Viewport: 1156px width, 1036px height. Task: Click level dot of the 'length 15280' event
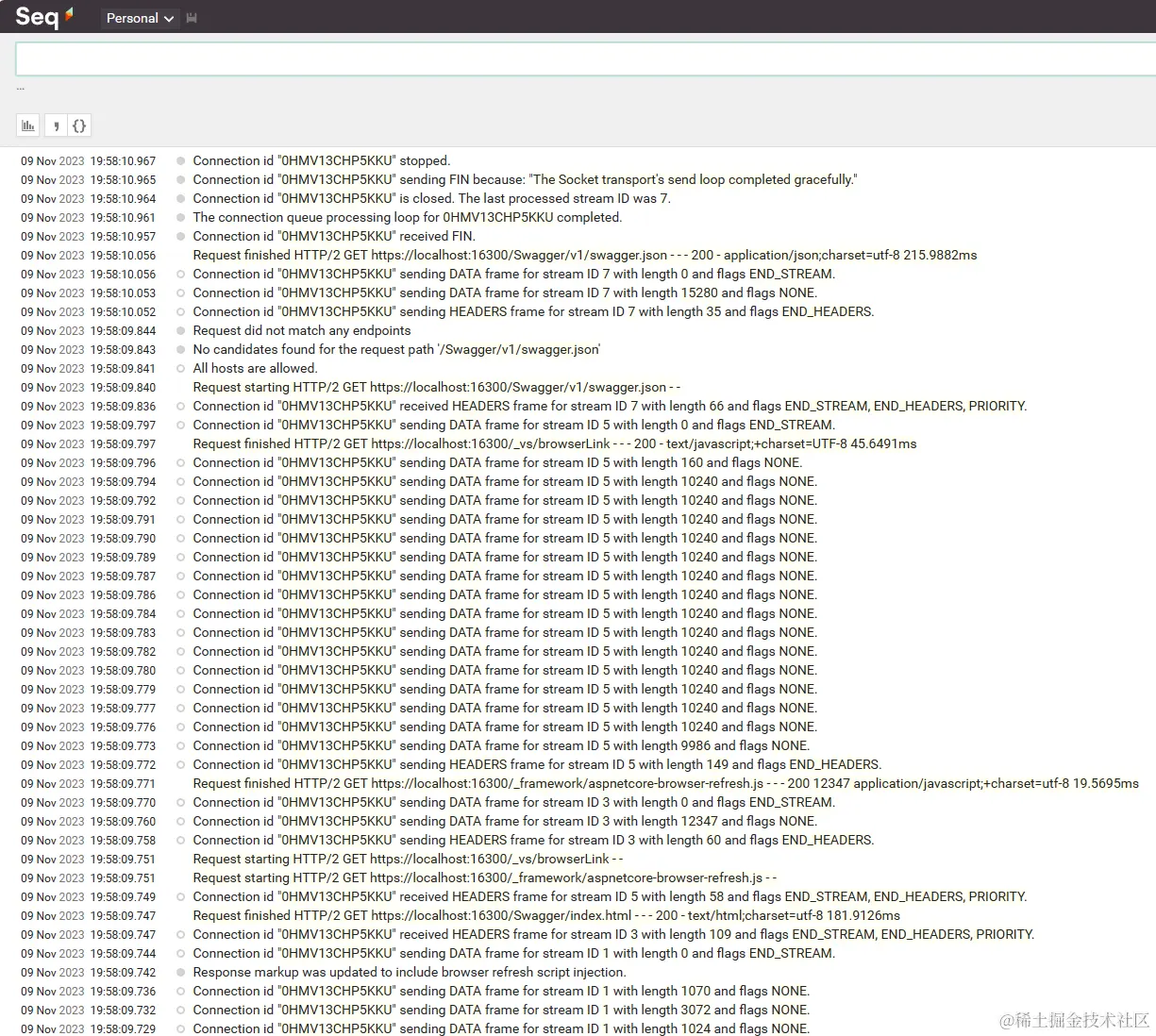click(180, 293)
